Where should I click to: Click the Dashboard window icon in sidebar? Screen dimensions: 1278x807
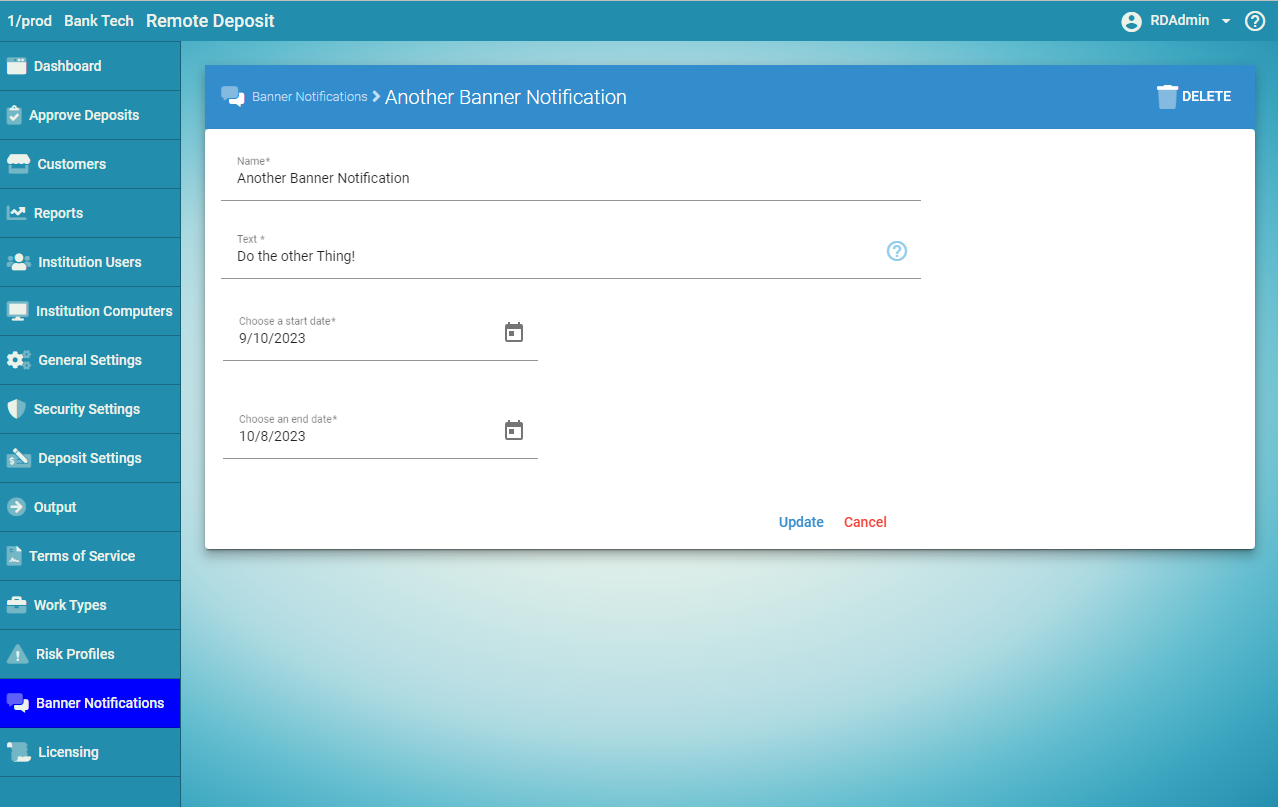coord(16,66)
